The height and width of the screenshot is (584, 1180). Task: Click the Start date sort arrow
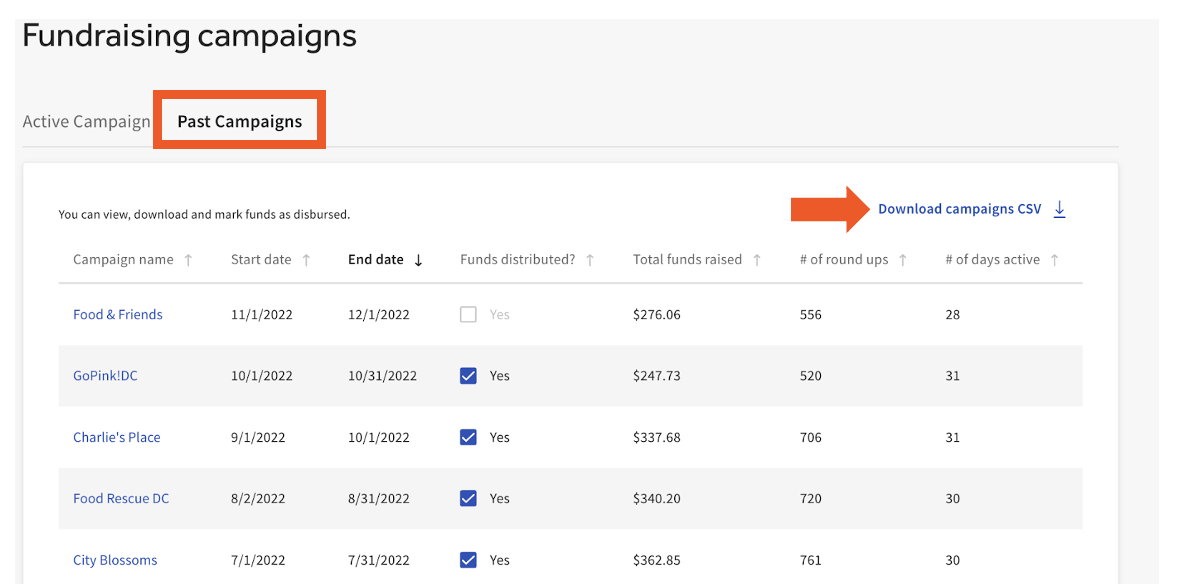306,260
